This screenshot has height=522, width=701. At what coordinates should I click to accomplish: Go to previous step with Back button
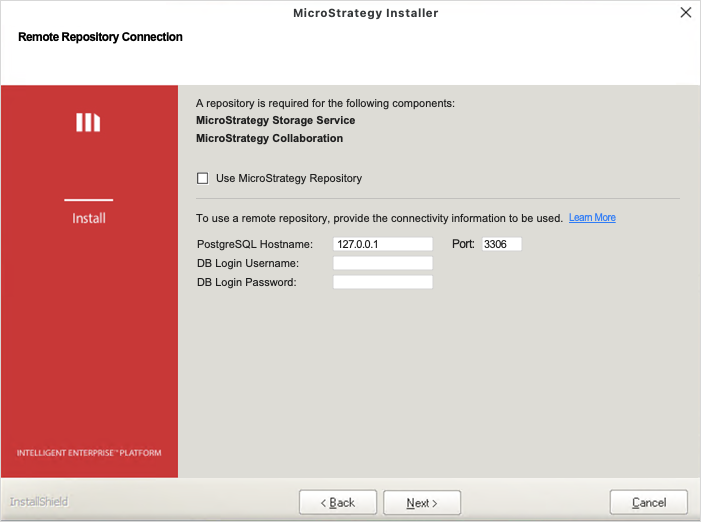click(338, 502)
